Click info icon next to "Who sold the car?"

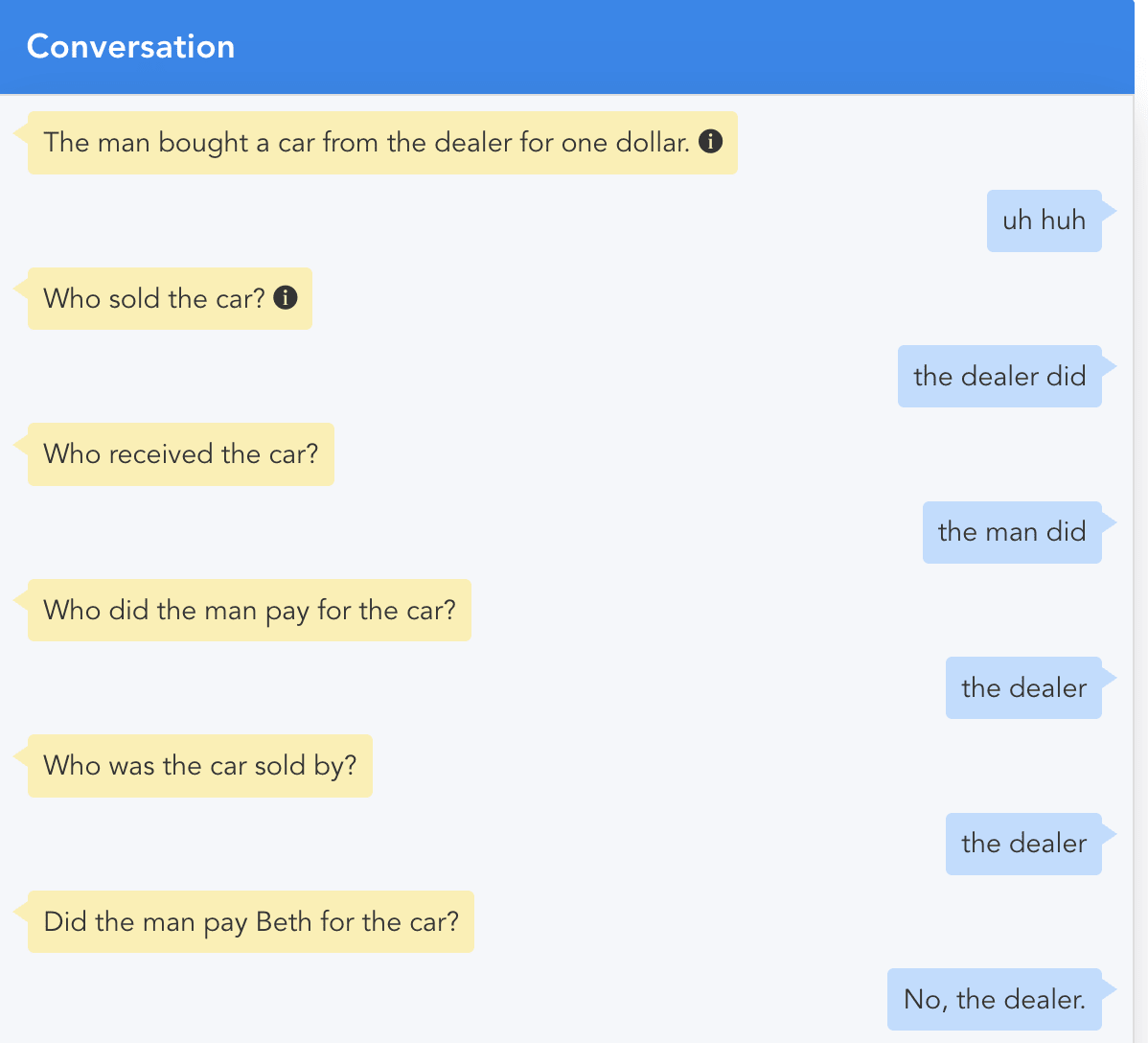point(286,298)
